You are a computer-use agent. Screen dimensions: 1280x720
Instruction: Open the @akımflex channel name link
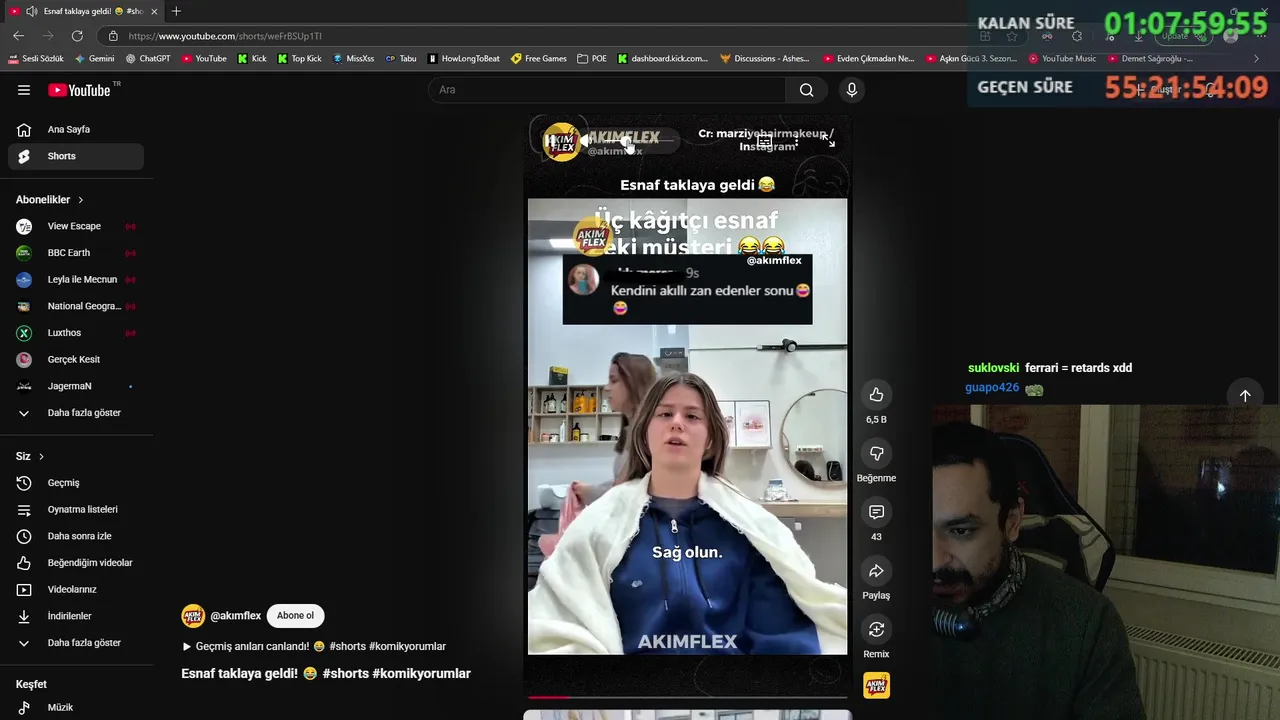point(236,616)
